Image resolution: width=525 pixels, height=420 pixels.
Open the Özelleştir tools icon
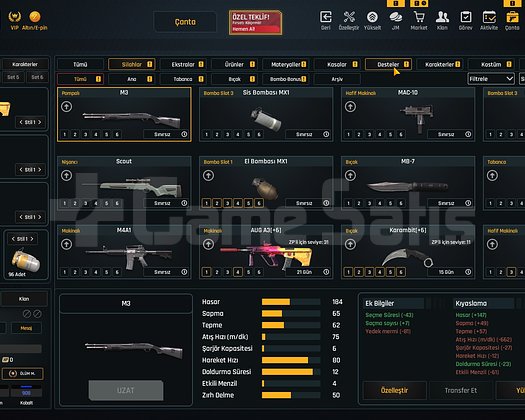pos(349,17)
